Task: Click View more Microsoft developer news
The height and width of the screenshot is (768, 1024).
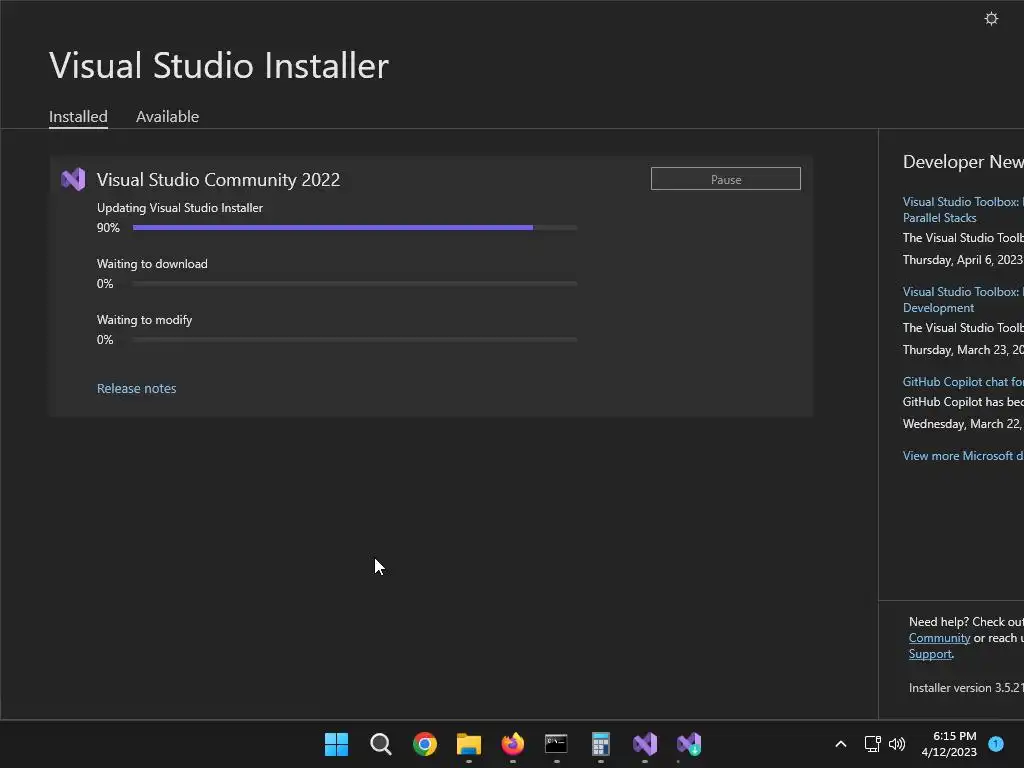Action: click(x=963, y=456)
